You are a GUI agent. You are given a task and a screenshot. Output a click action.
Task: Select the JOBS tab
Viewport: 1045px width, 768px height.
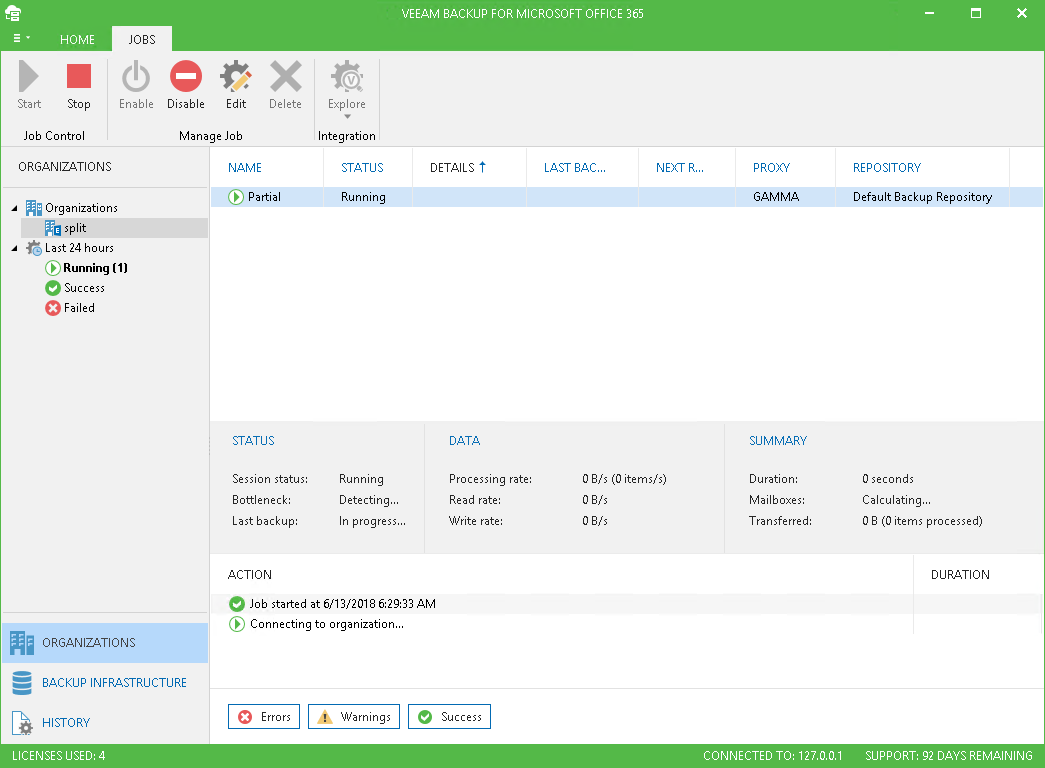point(142,39)
